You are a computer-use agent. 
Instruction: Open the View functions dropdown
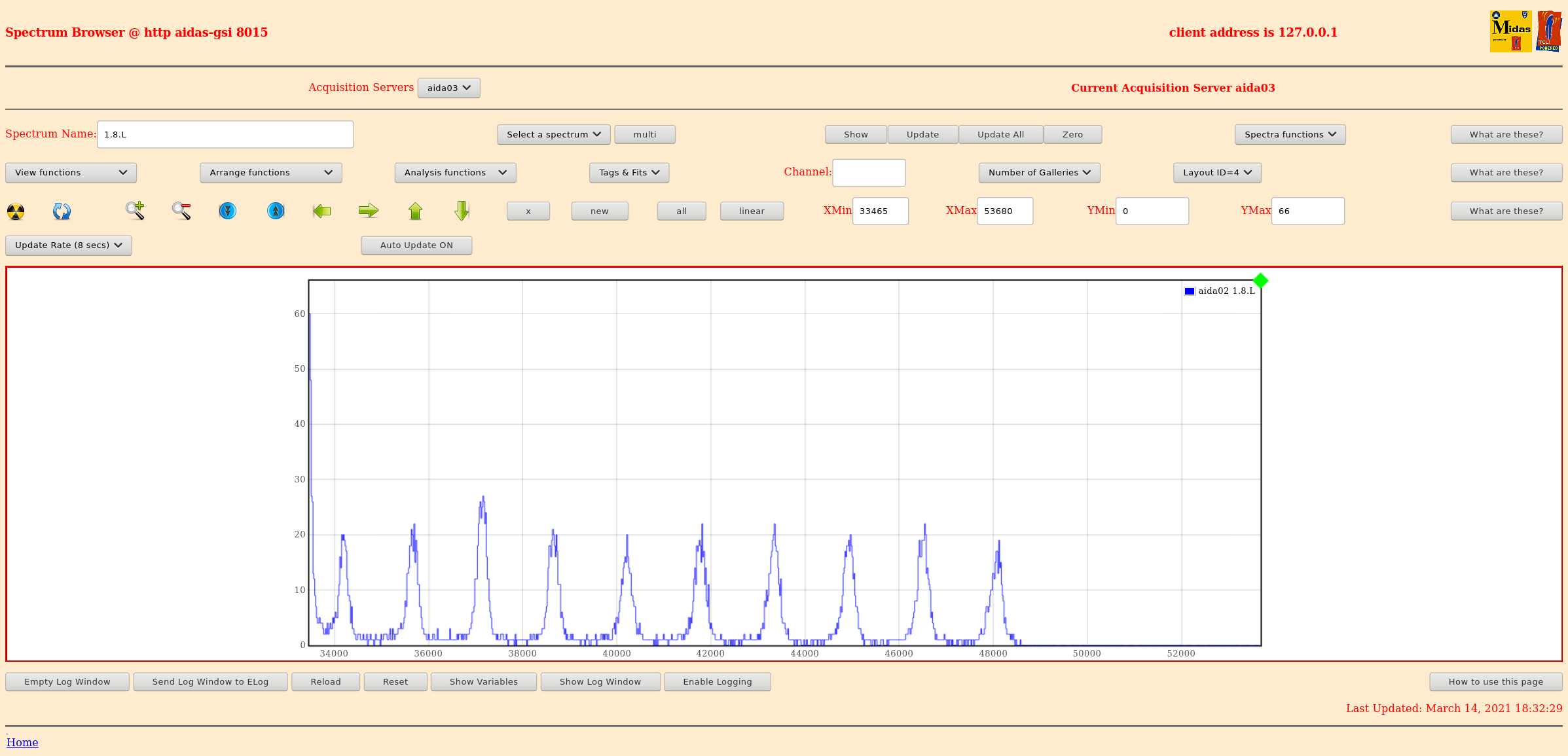pos(71,173)
